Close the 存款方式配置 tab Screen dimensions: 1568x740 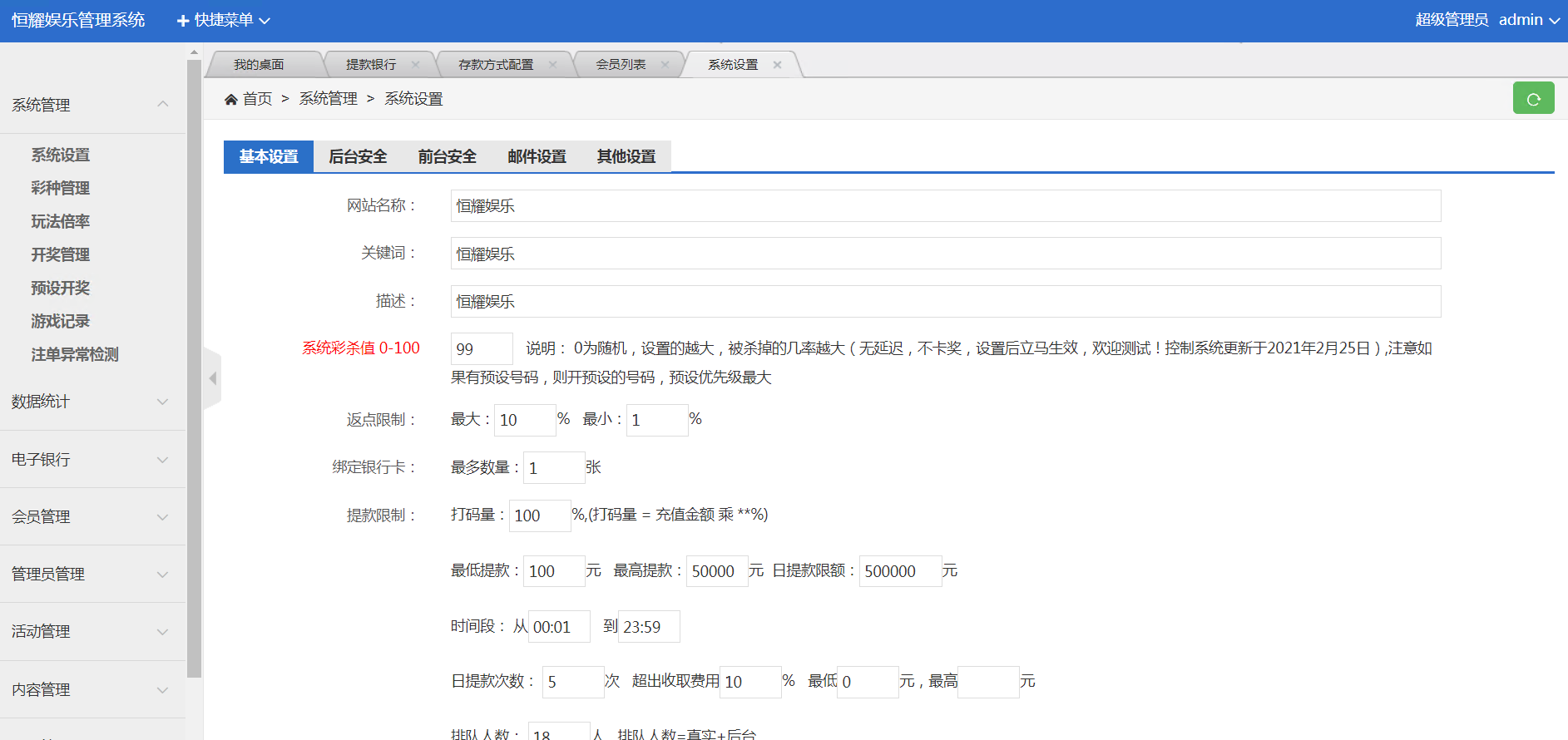tap(552, 65)
